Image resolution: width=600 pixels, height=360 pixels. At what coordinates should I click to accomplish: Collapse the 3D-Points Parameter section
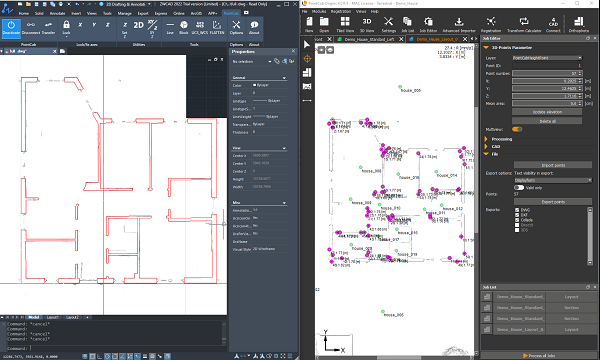pos(486,47)
